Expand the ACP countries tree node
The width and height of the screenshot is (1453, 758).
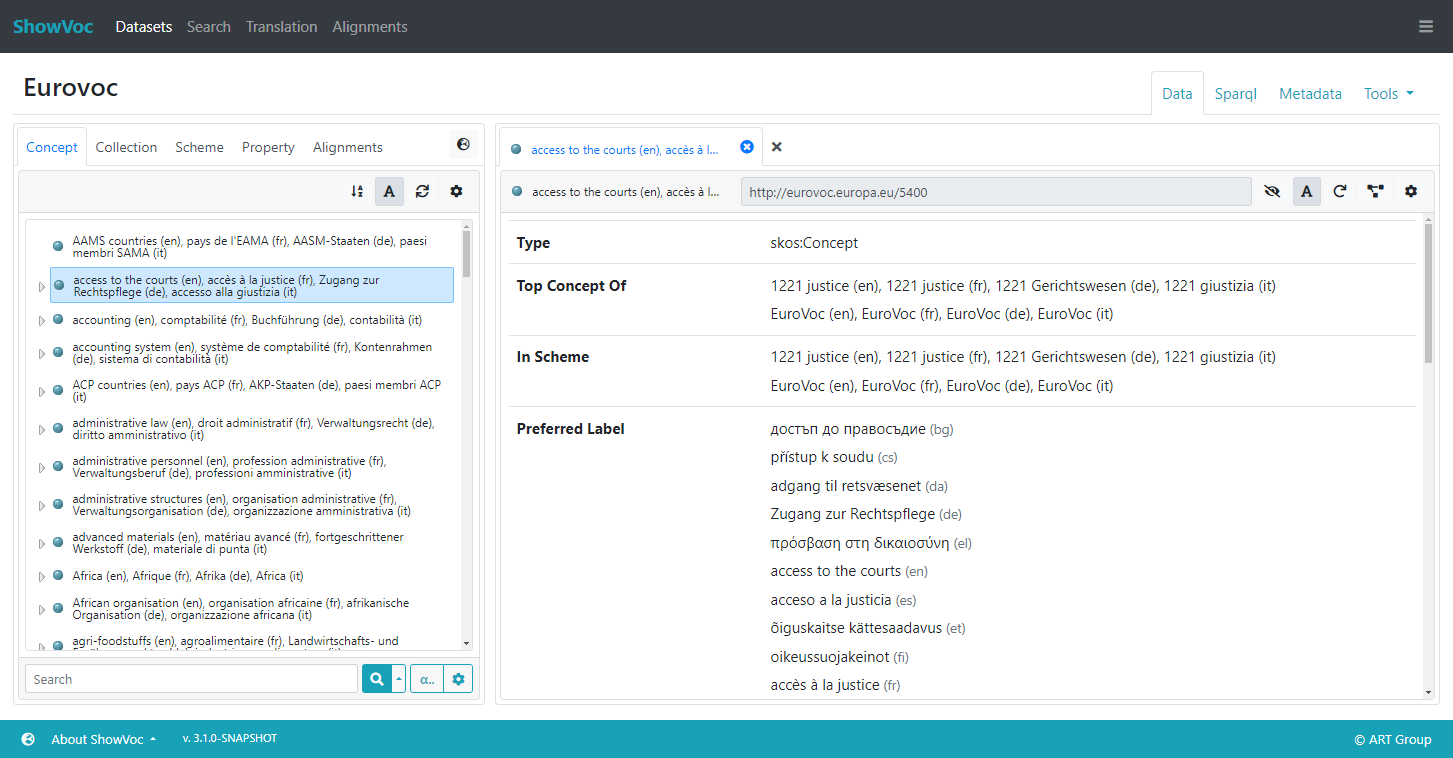[41, 392]
